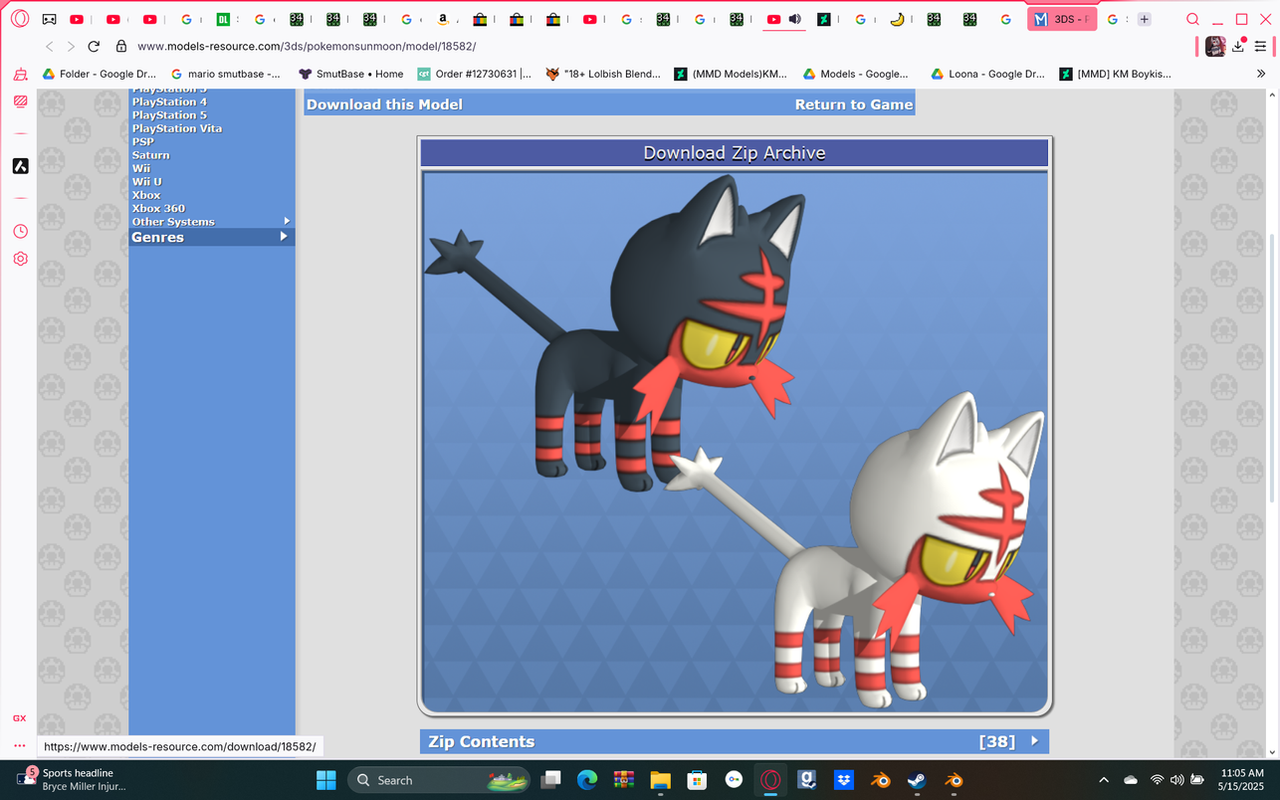Screen dimensions: 1280x800
Task: Switch to the green DL tab
Action: [x=224, y=19]
